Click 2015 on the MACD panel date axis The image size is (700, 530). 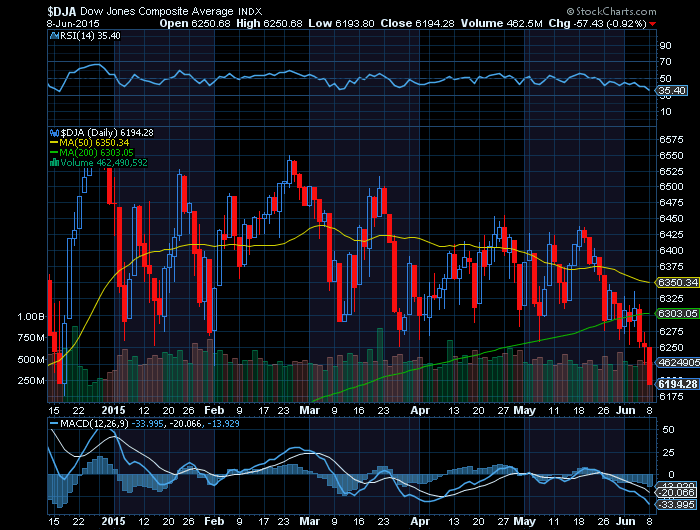pos(113,521)
